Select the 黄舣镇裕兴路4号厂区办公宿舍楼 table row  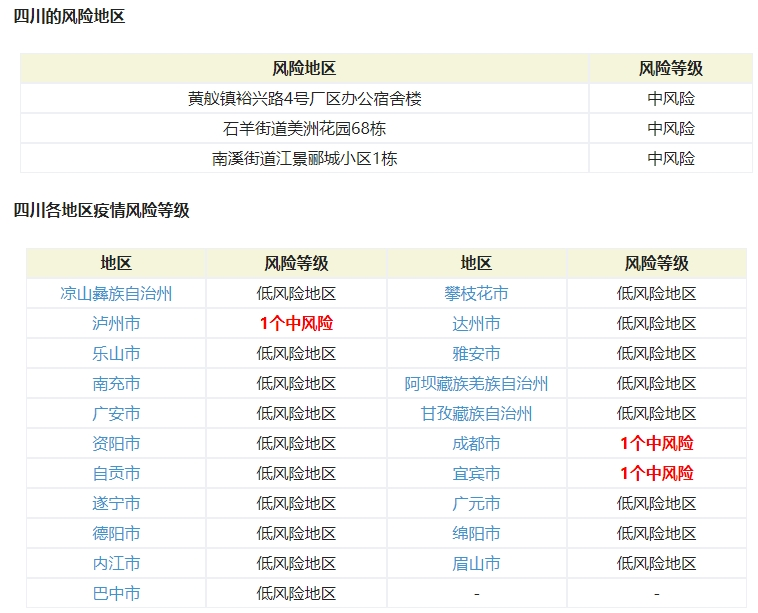(304, 99)
